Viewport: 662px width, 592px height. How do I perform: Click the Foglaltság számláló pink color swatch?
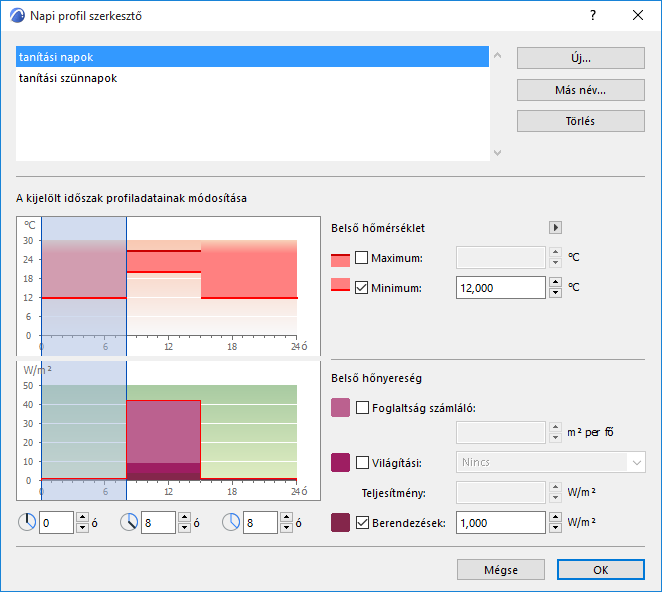point(340,407)
